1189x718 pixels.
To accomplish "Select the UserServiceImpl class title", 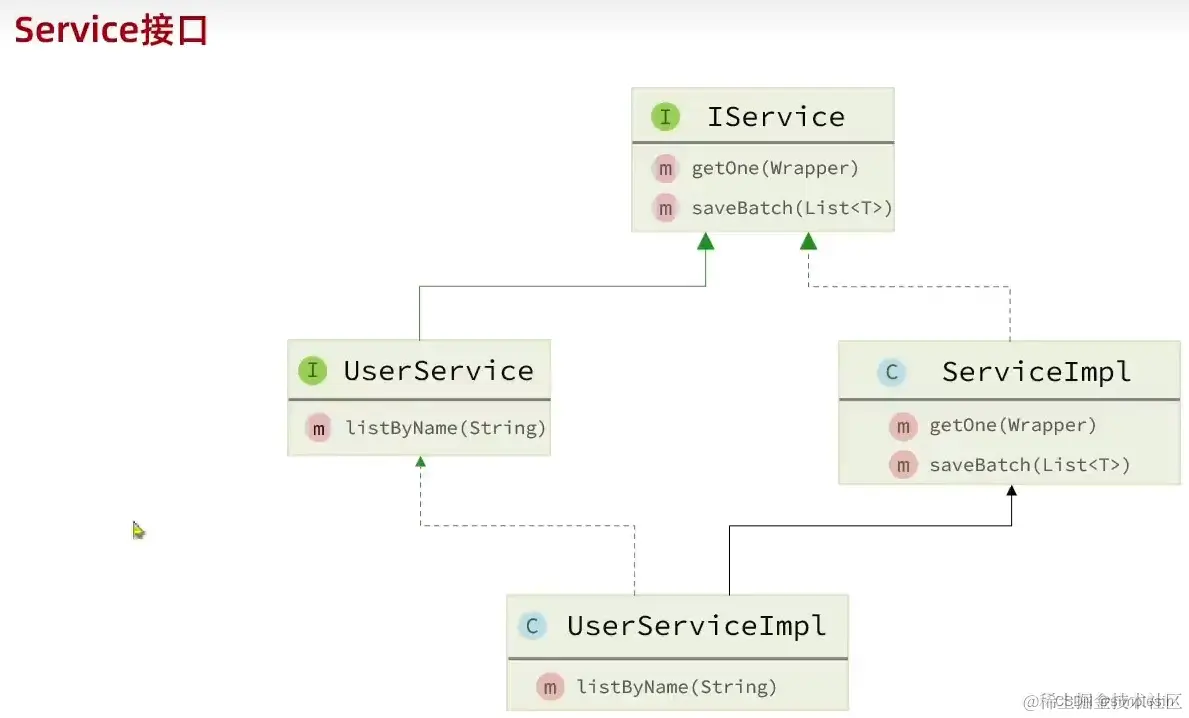I will tap(696, 627).
